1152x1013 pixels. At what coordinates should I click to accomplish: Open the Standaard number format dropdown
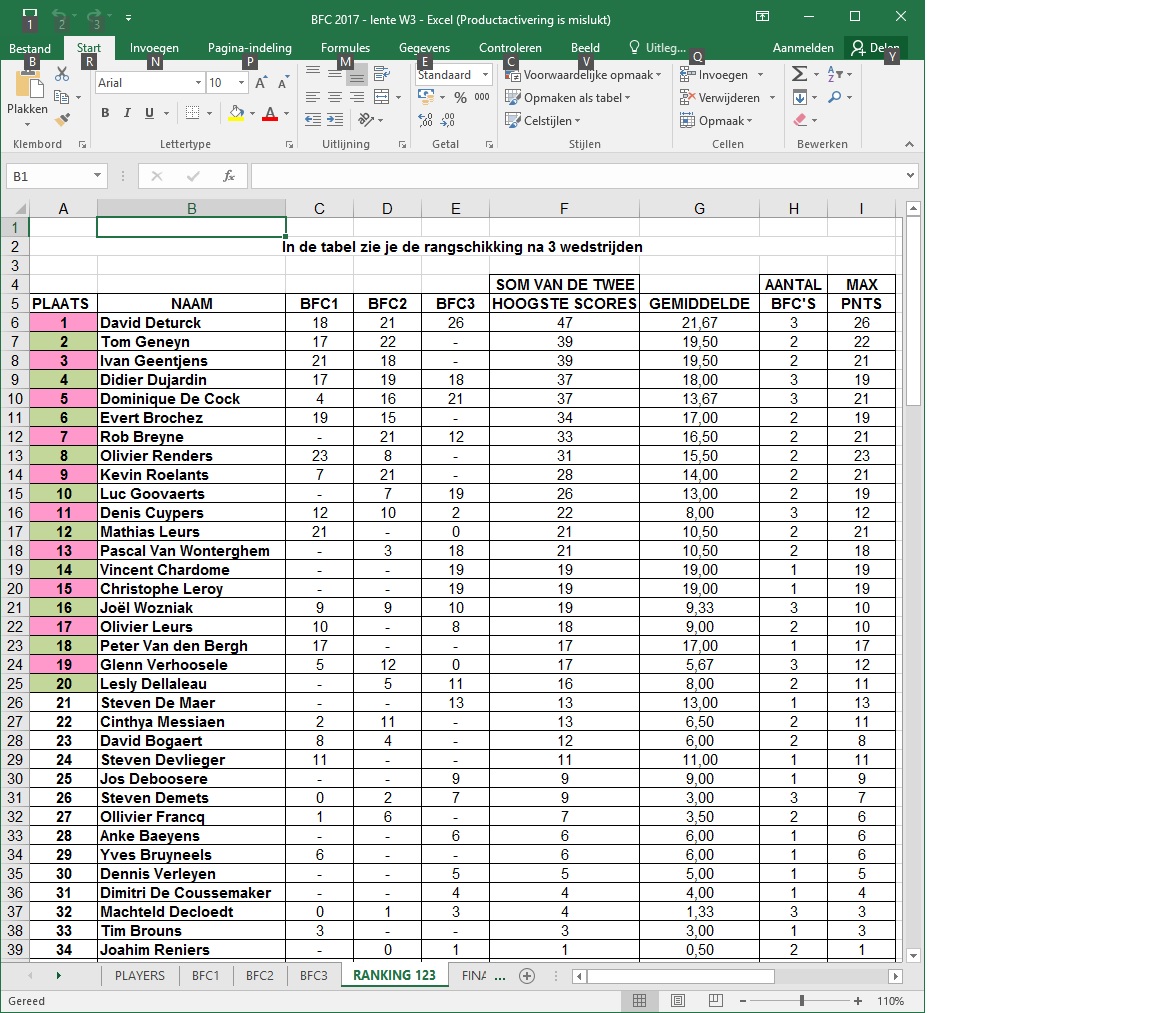point(486,75)
